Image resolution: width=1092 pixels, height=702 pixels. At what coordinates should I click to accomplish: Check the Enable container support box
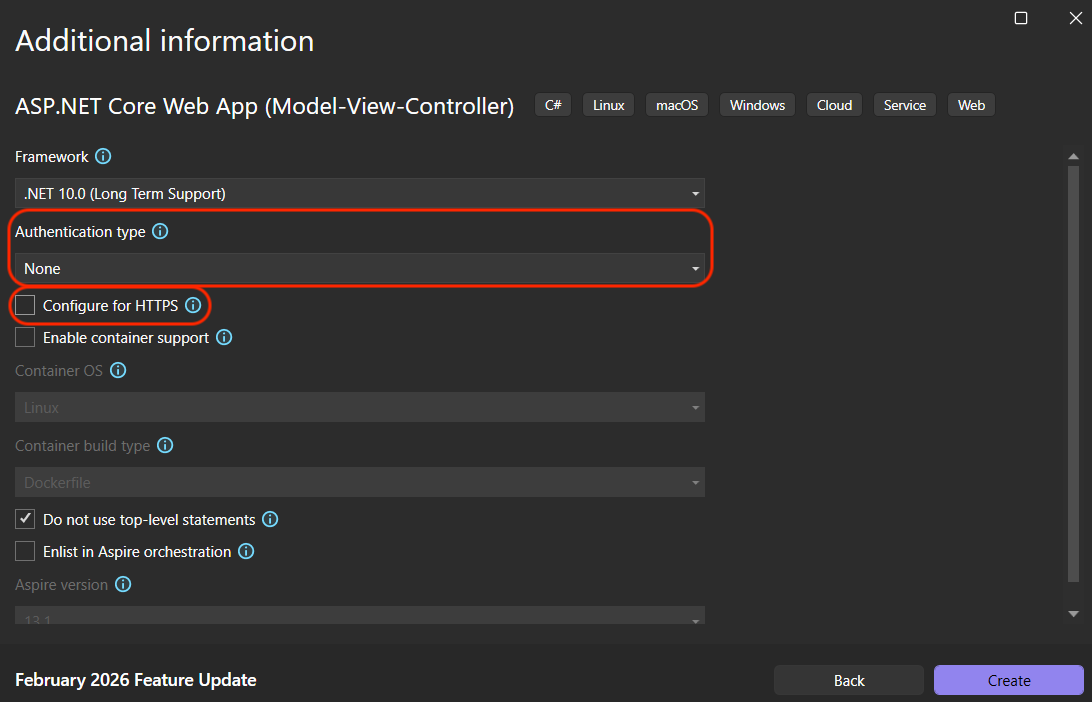coord(25,338)
